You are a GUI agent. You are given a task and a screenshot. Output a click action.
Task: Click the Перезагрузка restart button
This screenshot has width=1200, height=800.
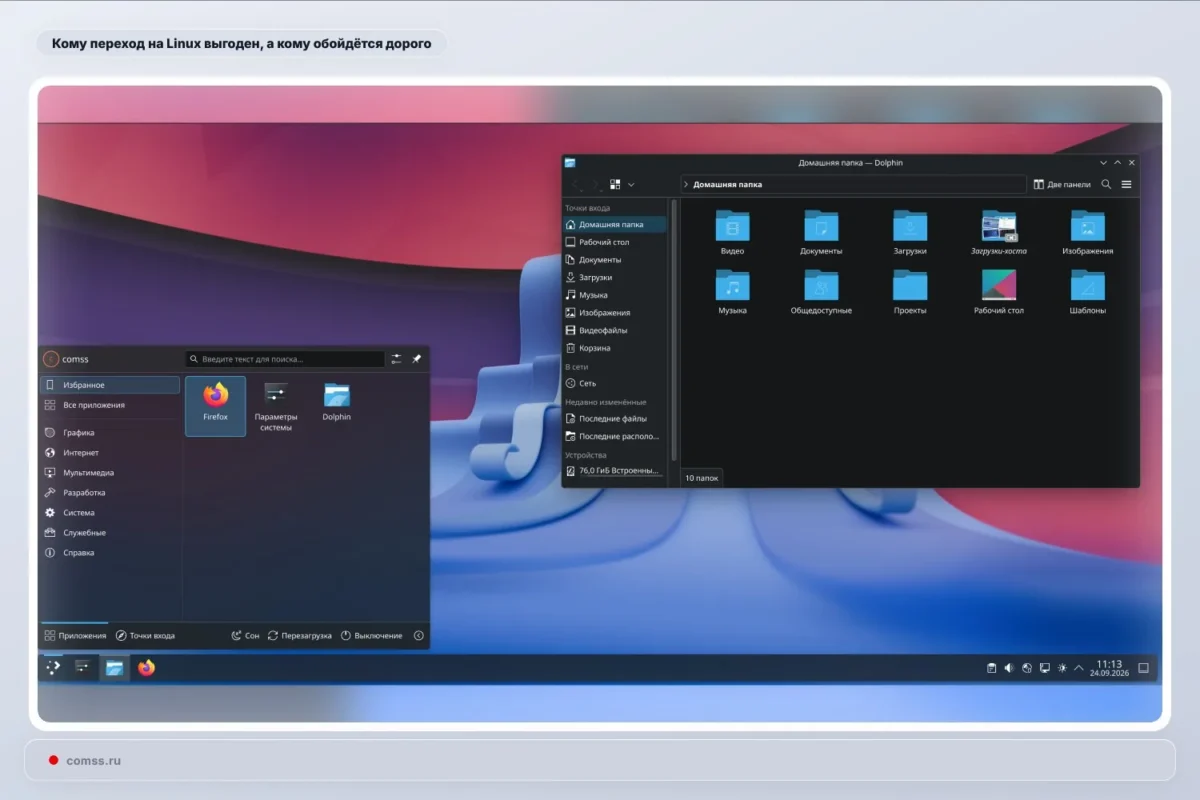pyautogui.click(x=299, y=635)
